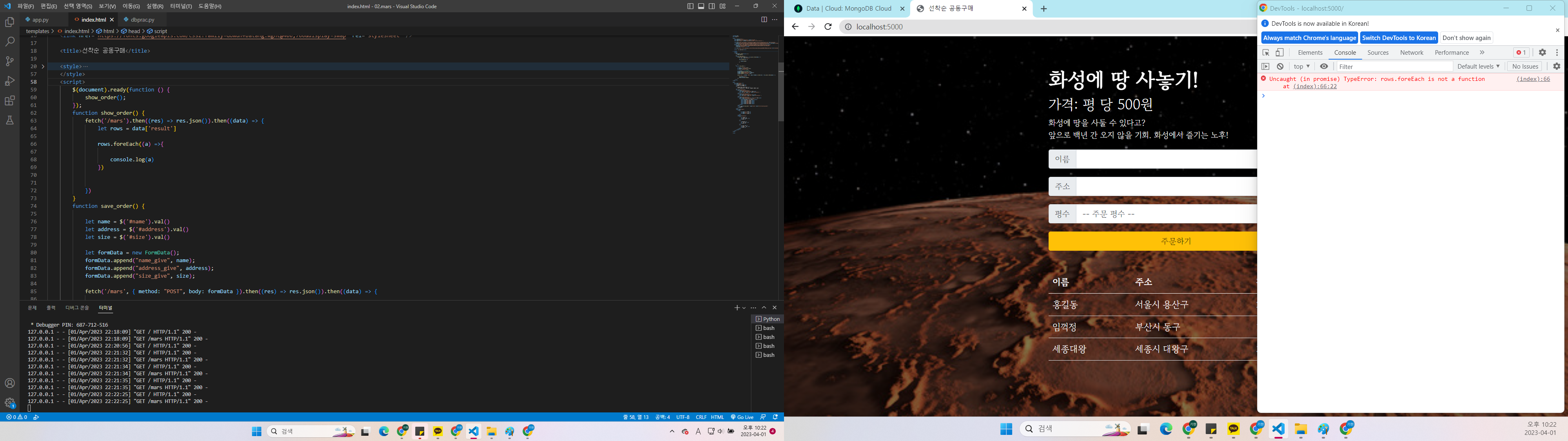Toggle the secondary sidebar layout in VS Code title bar
1568x441 pixels.
pyautogui.click(x=712, y=6)
